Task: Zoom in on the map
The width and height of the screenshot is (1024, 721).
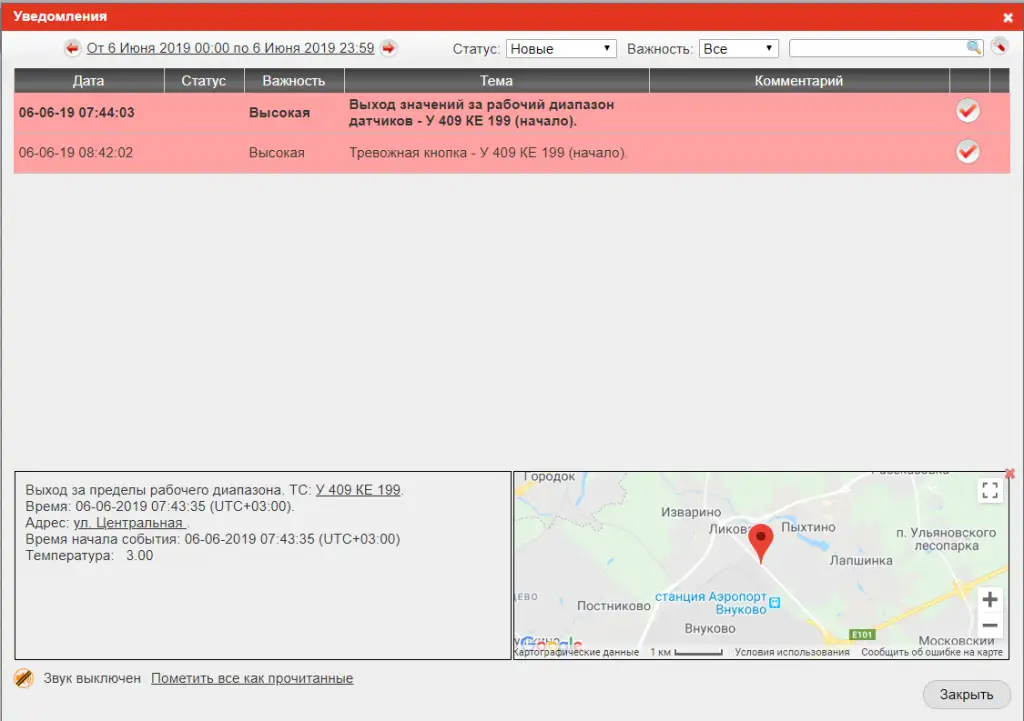Action: (x=990, y=600)
